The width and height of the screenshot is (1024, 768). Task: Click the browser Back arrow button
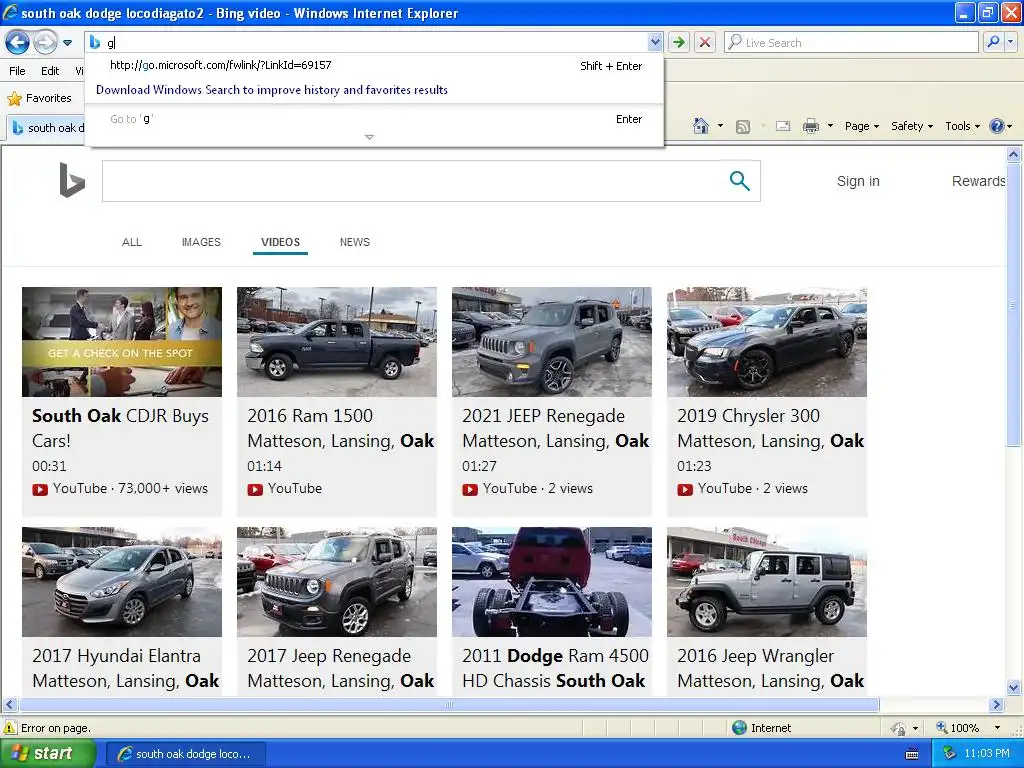click(17, 43)
